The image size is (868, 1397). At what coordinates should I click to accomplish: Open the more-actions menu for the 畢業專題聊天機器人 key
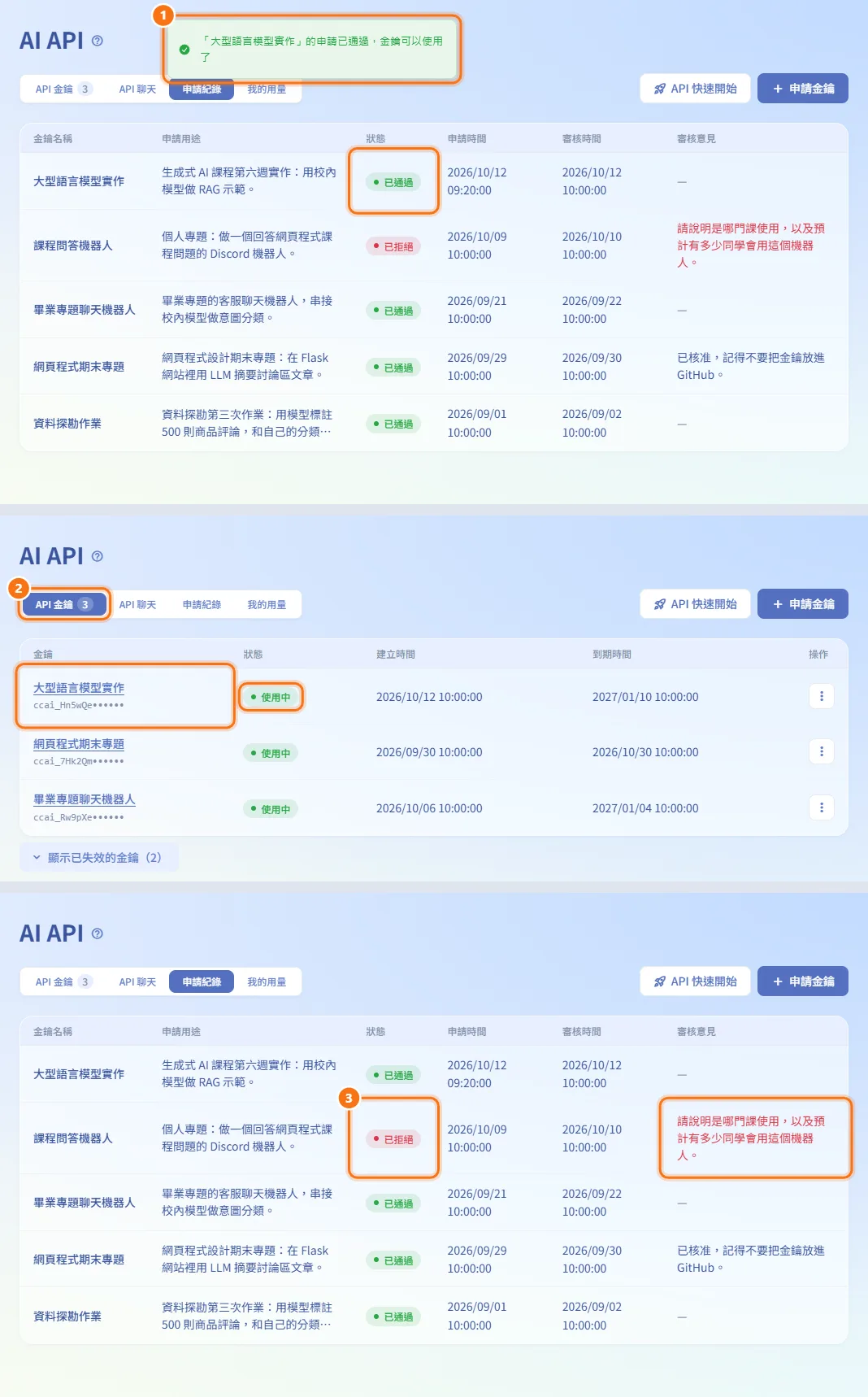tap(822, 807)
